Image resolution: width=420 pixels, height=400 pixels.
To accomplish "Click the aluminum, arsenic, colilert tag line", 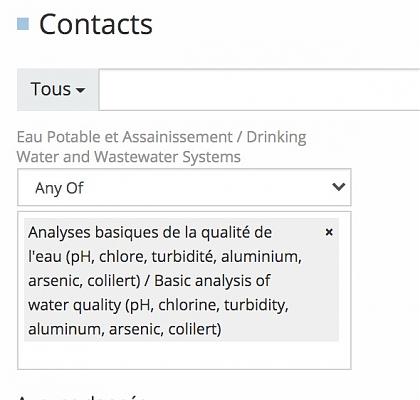I will tap(125, 329).
